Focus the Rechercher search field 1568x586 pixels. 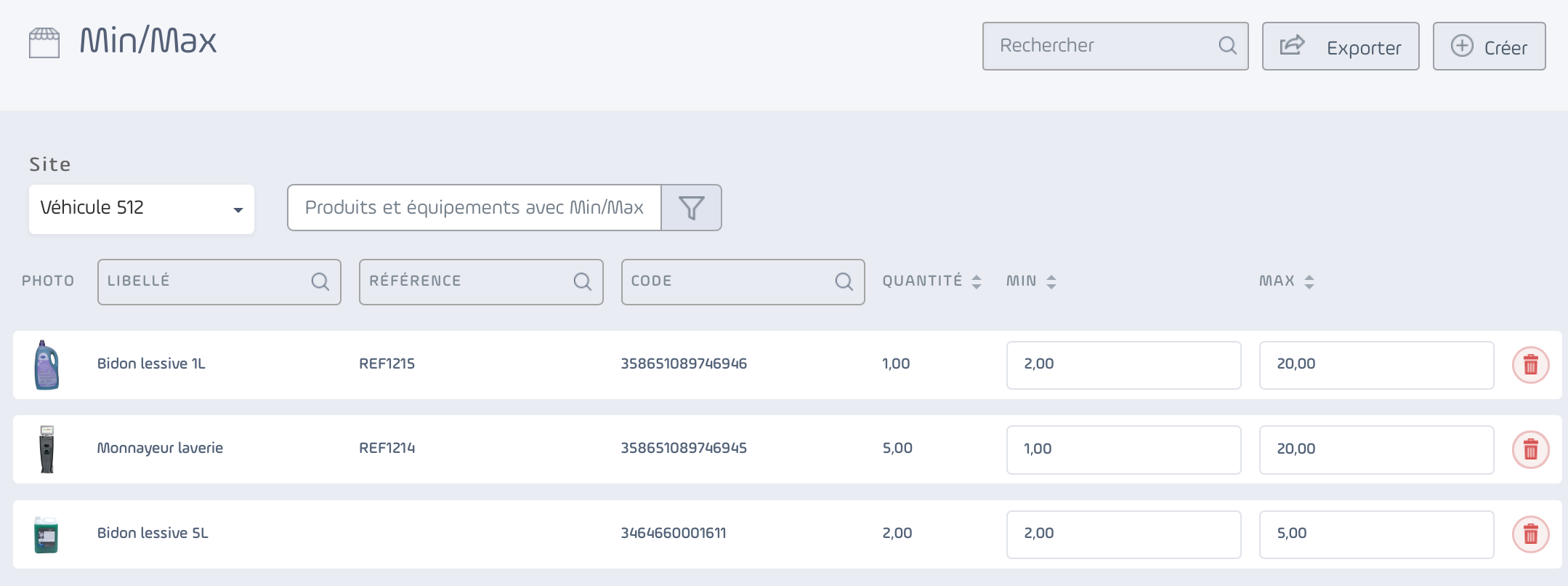tap(1115, 47)
